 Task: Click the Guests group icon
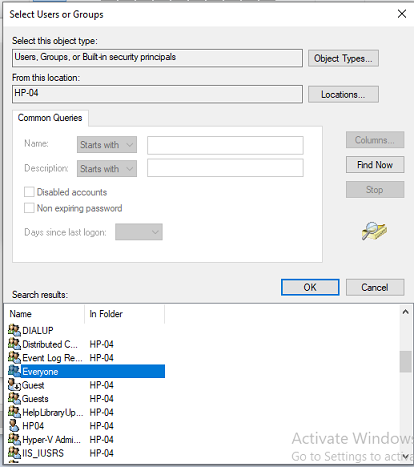[x=14, y=398]
